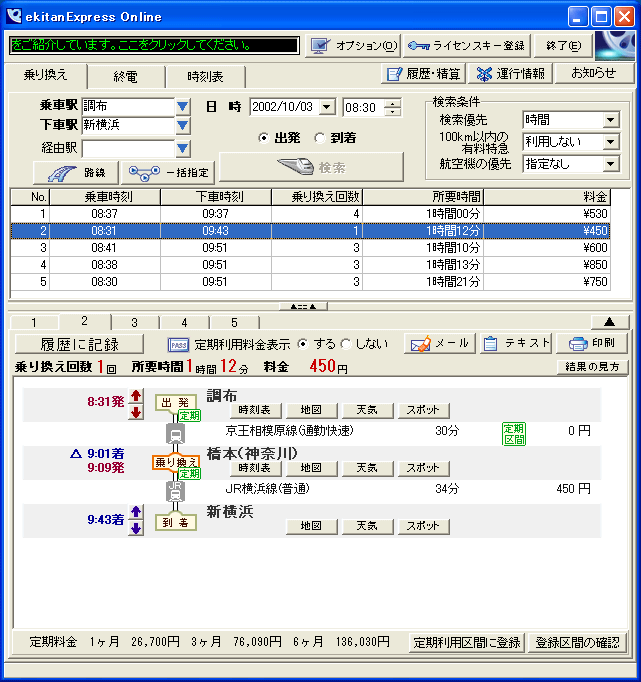Click 出発 departure marker icon
The image size is (641, 682).
pyautogui.click(x=176, y=403)
